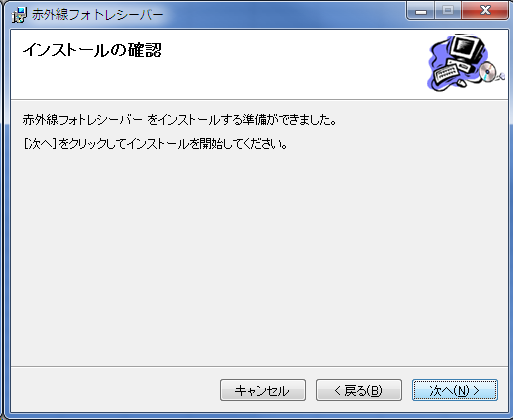
Task: Click the mouse in the banner illustration
Action: coord(461,82)
